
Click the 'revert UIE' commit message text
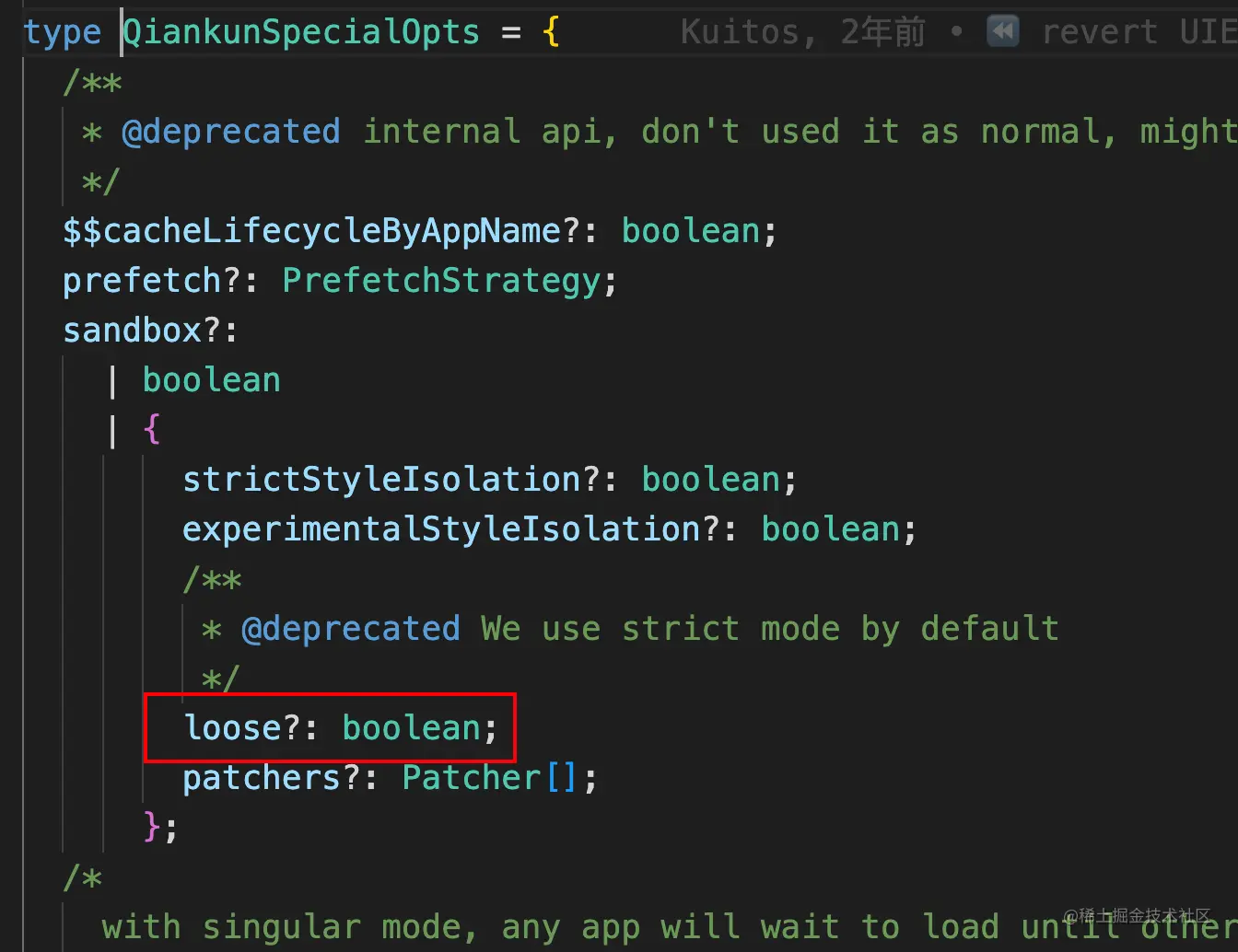pyautogui.click(x=1139, y=32)
